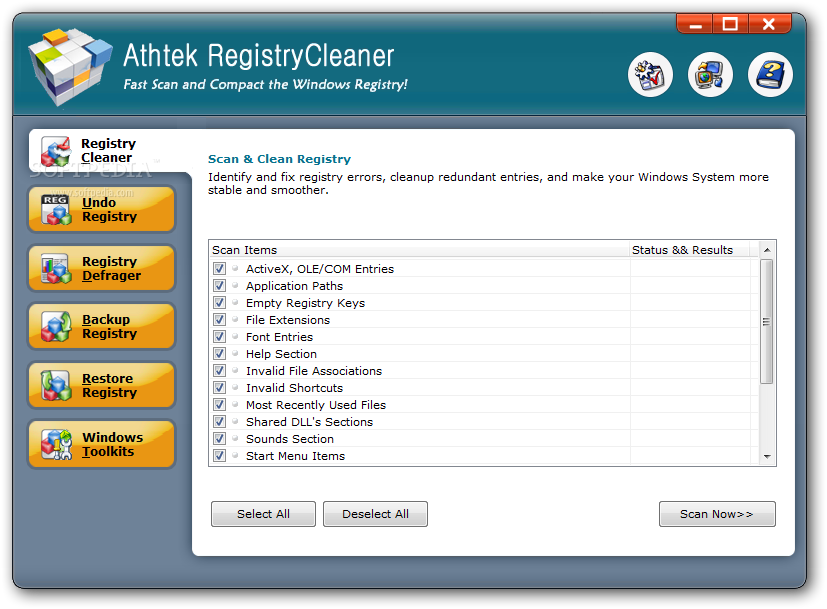Click the Select All button

(263, 514)
